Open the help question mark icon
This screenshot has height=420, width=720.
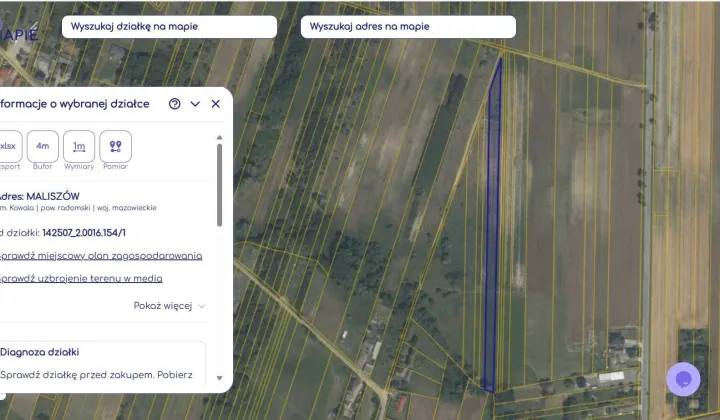pos(174,104)
